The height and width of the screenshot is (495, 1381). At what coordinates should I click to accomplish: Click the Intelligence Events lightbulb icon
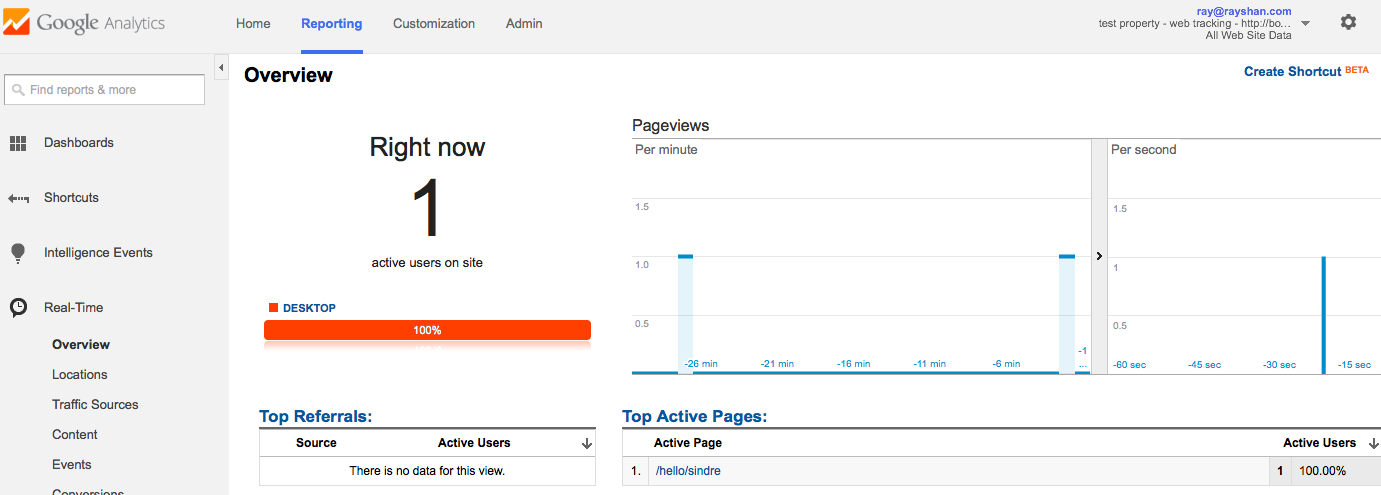[x=18, y=253]
